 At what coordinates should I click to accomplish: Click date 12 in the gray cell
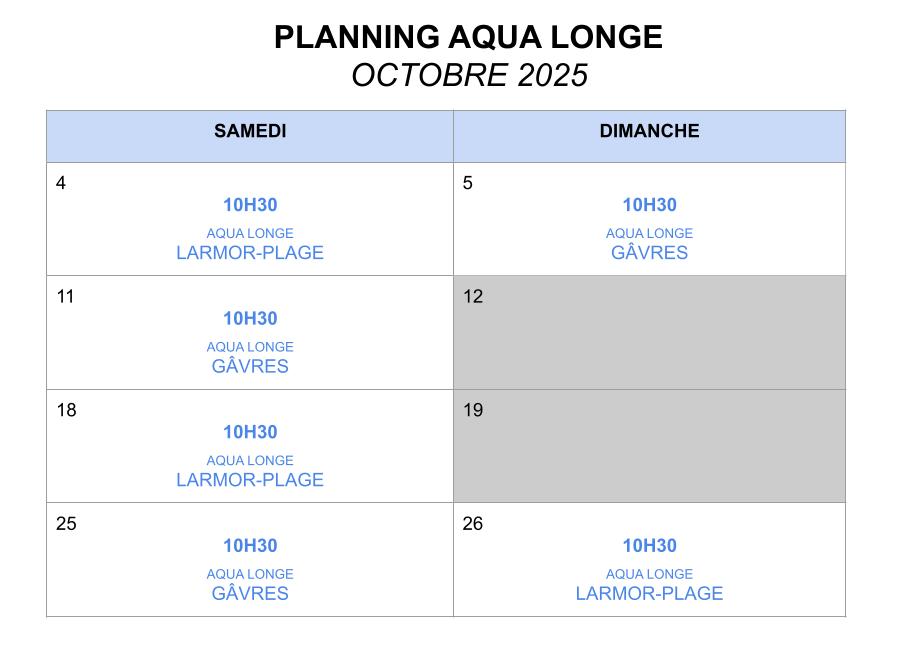[x=473, y=296]
